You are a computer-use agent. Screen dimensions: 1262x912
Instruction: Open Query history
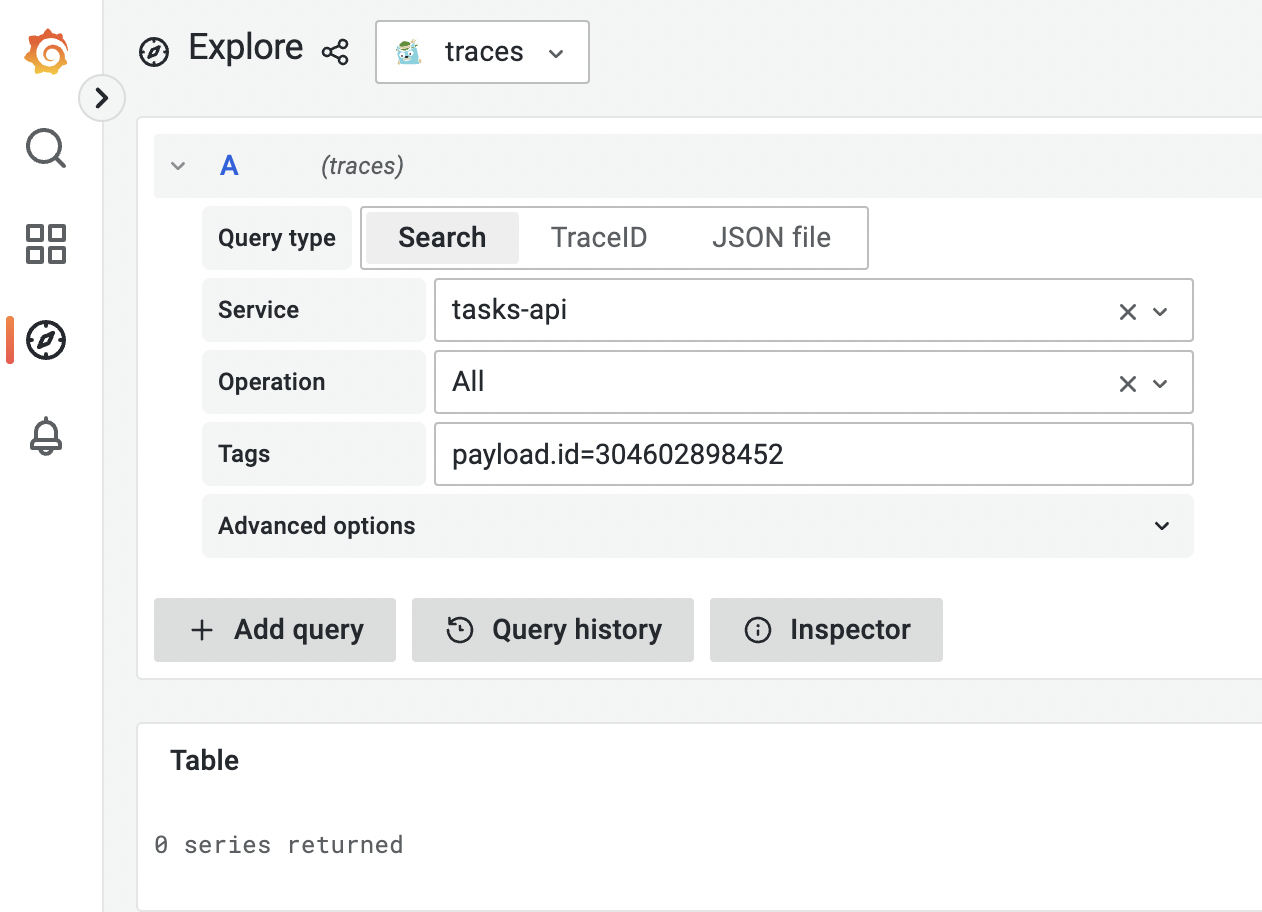click(x=553, y=630)
